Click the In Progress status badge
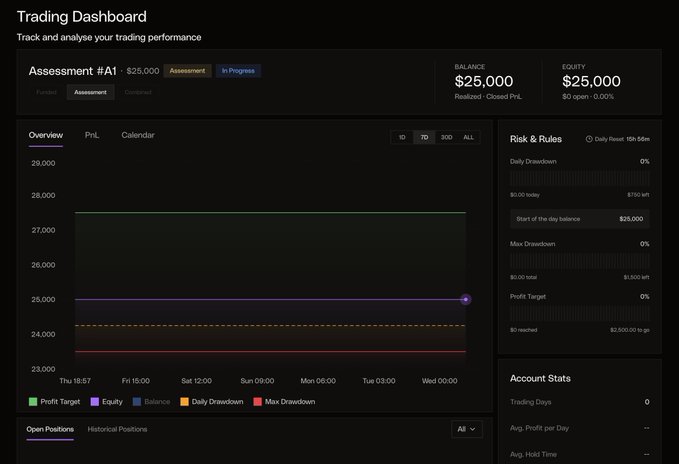The height and width of the screenshot is (464, 679). point(238,71)
